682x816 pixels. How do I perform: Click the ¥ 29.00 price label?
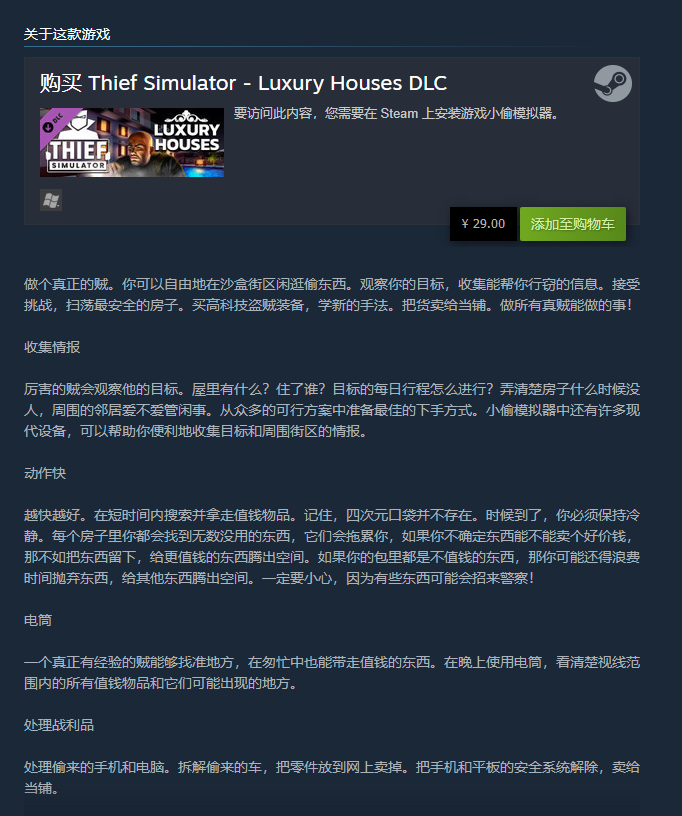click(483, 224)
